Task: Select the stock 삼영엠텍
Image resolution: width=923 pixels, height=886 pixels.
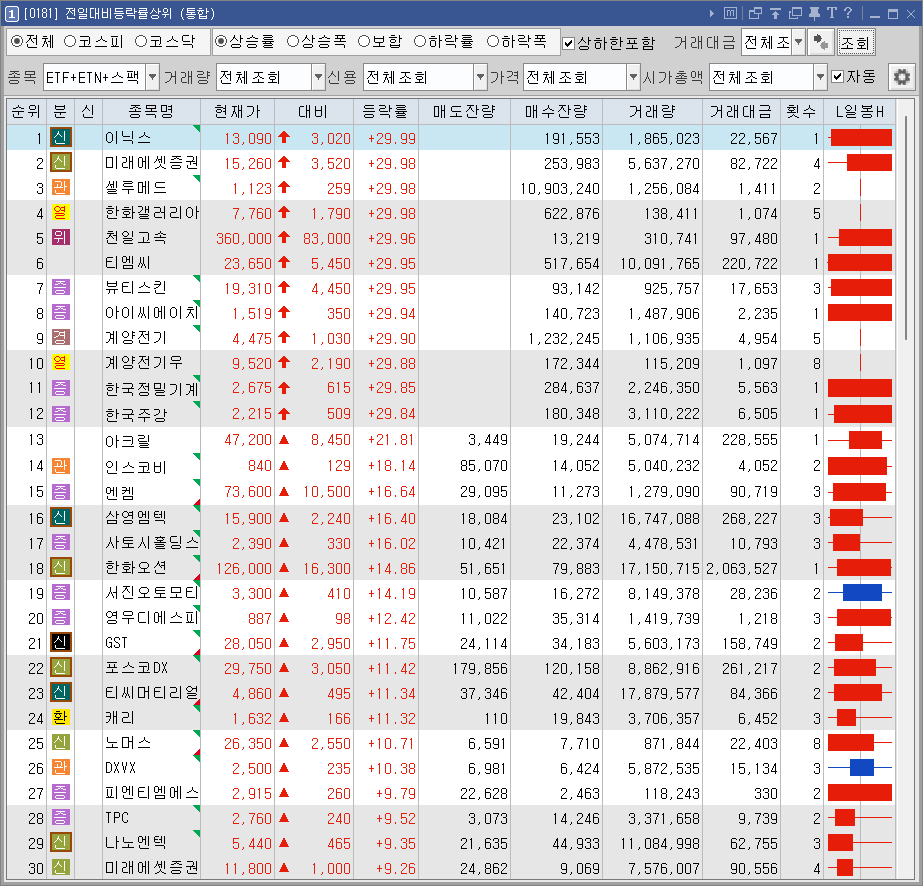Action: pos(136,517)
